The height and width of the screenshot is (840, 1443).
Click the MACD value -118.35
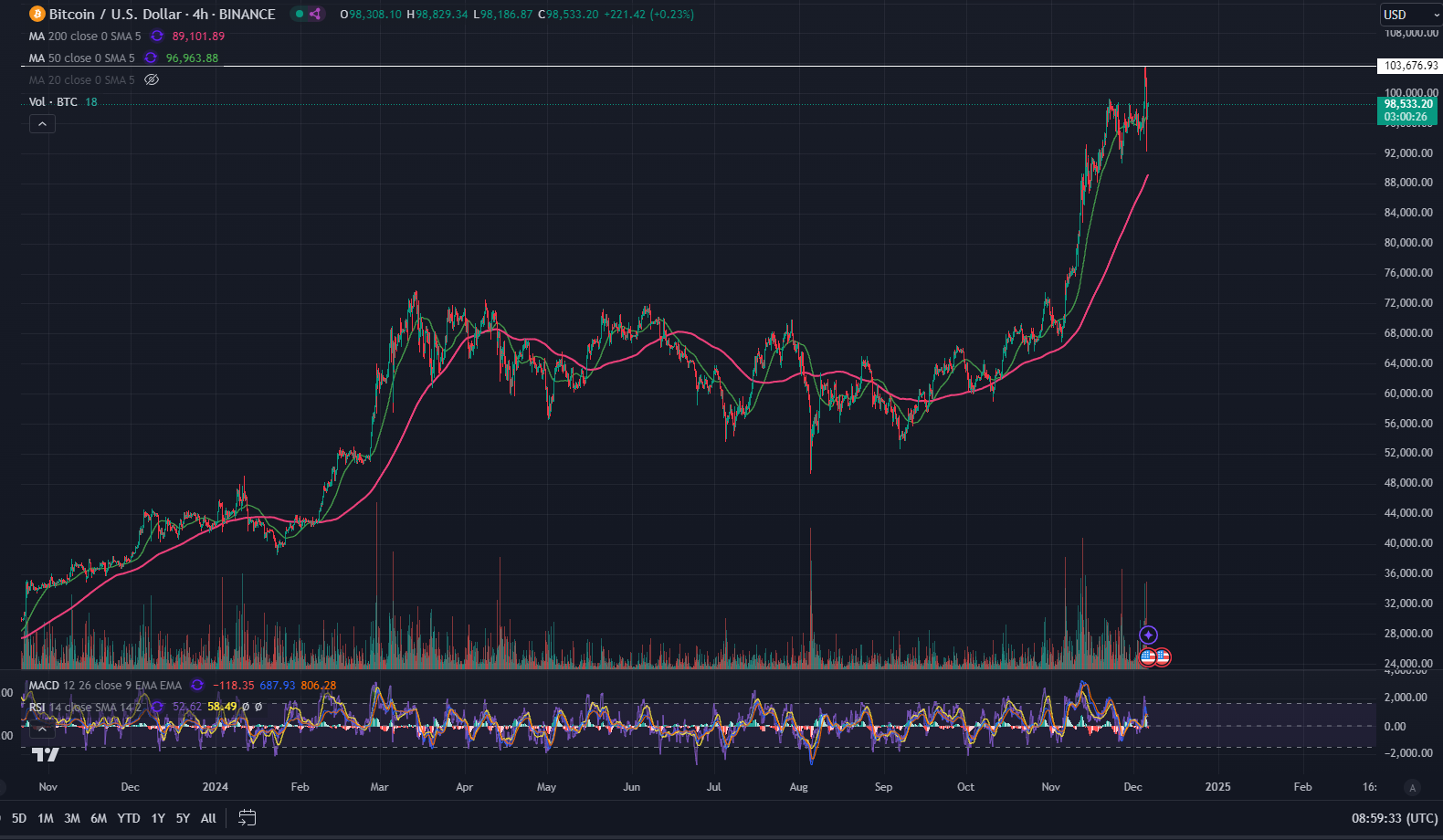pos(234,685)
